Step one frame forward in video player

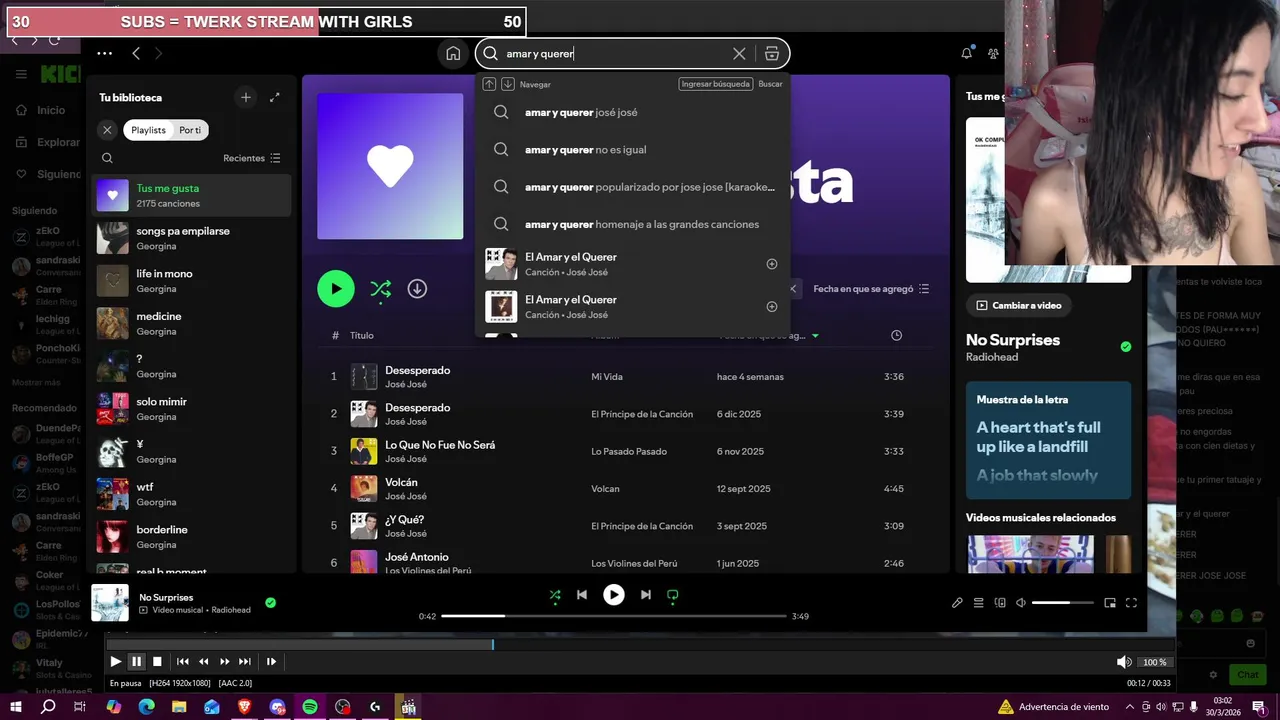coord(271,661)
